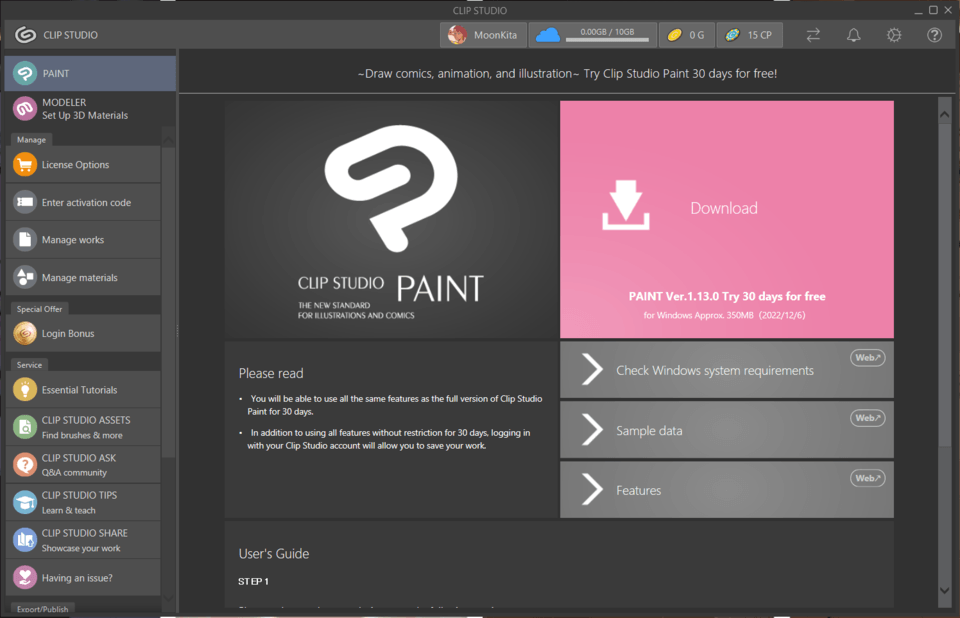Click the sync transfer arrows icon

pos(813,35)
